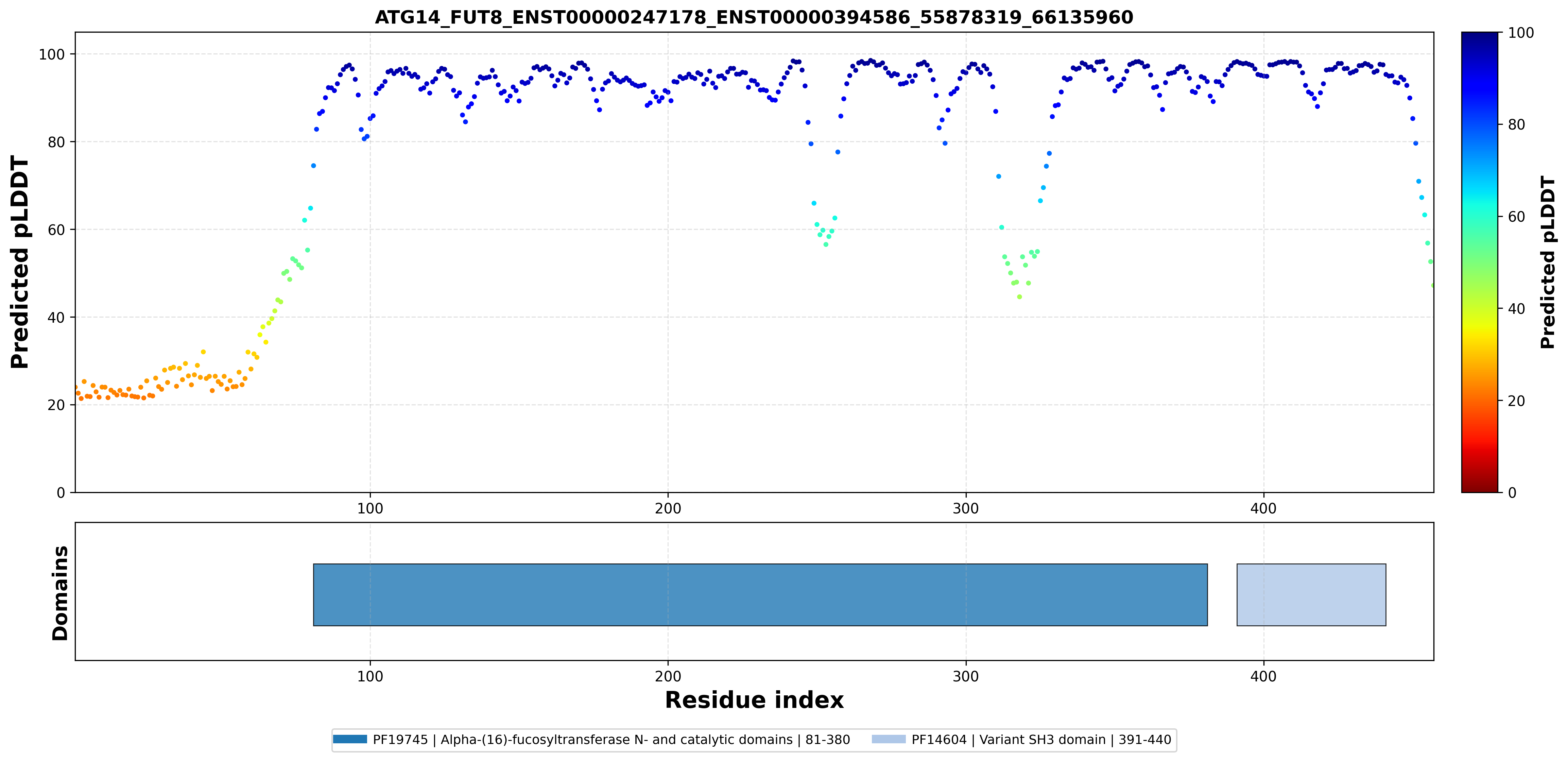
Task: Click the PF19745 Alpha-(16)-fucosyltransferase legend text
Action: (611, 740)
